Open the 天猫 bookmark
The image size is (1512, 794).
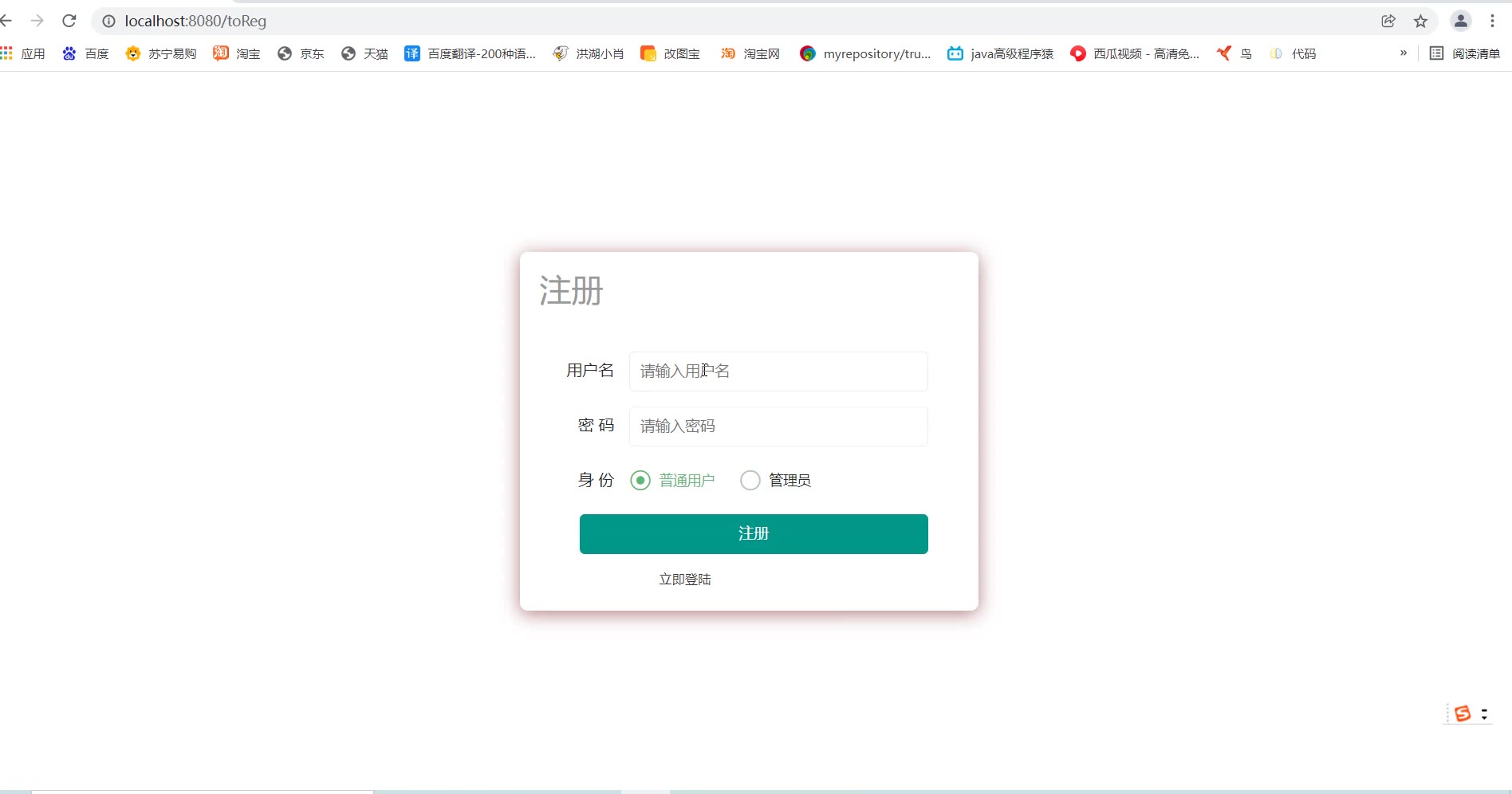pos(364,53)
